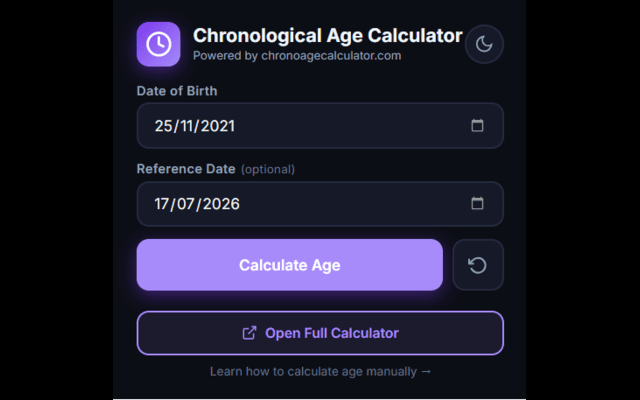Click the circular reset arrow button
The height and width of the screenshot is (400, 640).
coord(478,265)
